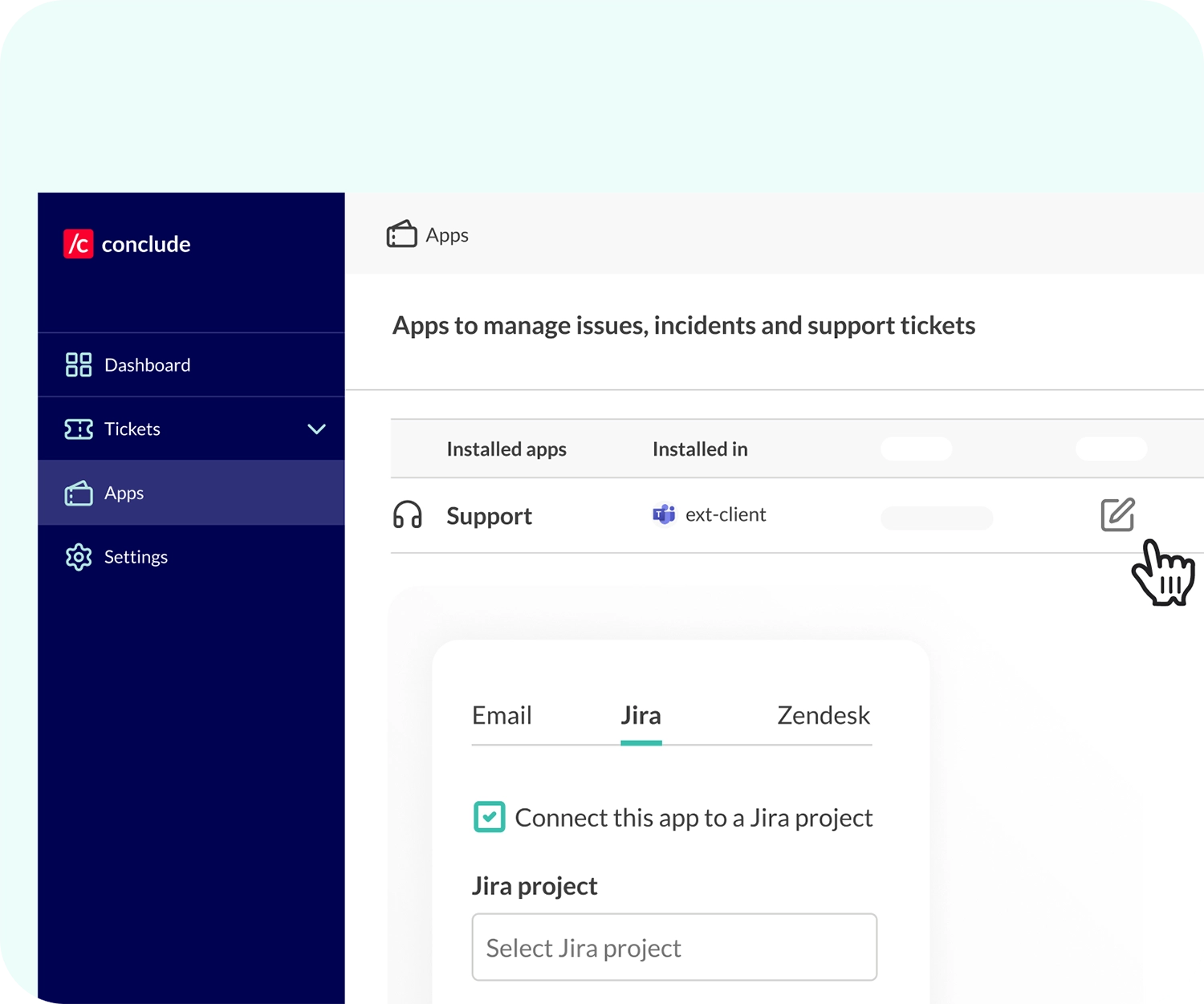1204x1004 pixels.
Task: Click the Installed apps column header
Action: tap(506, 449)
